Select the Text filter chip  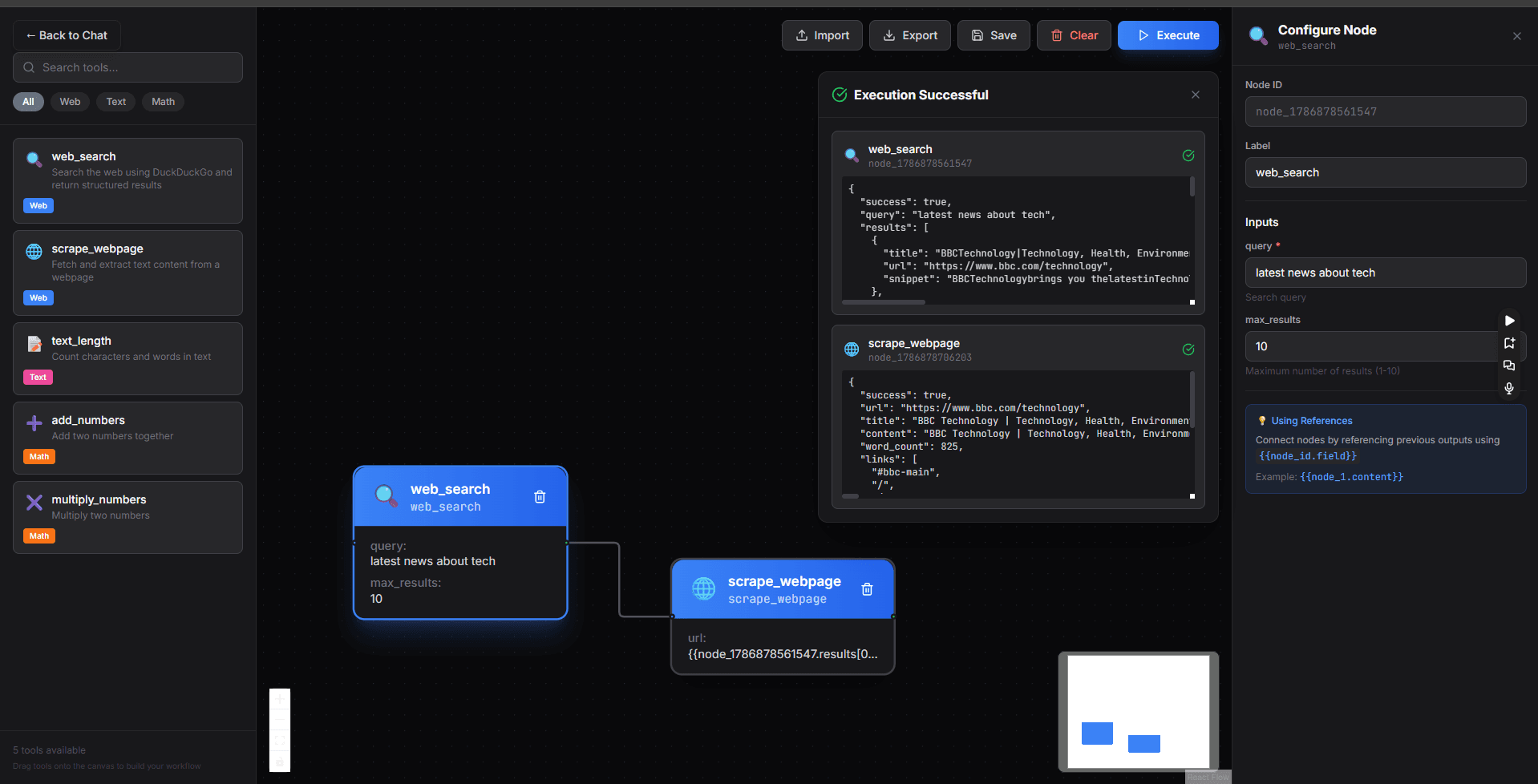click(116, 102)
